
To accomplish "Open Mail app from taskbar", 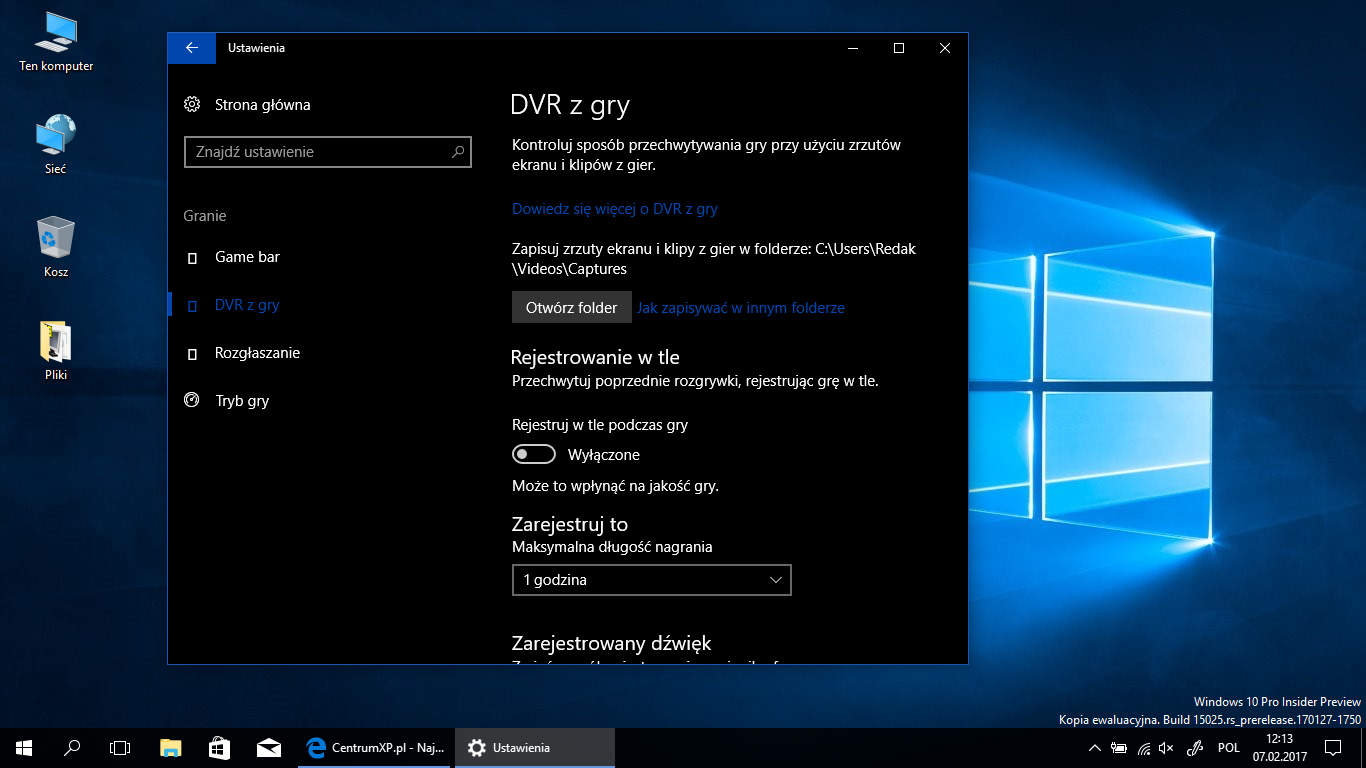I will pyautogui.click(x=268, y=748).
